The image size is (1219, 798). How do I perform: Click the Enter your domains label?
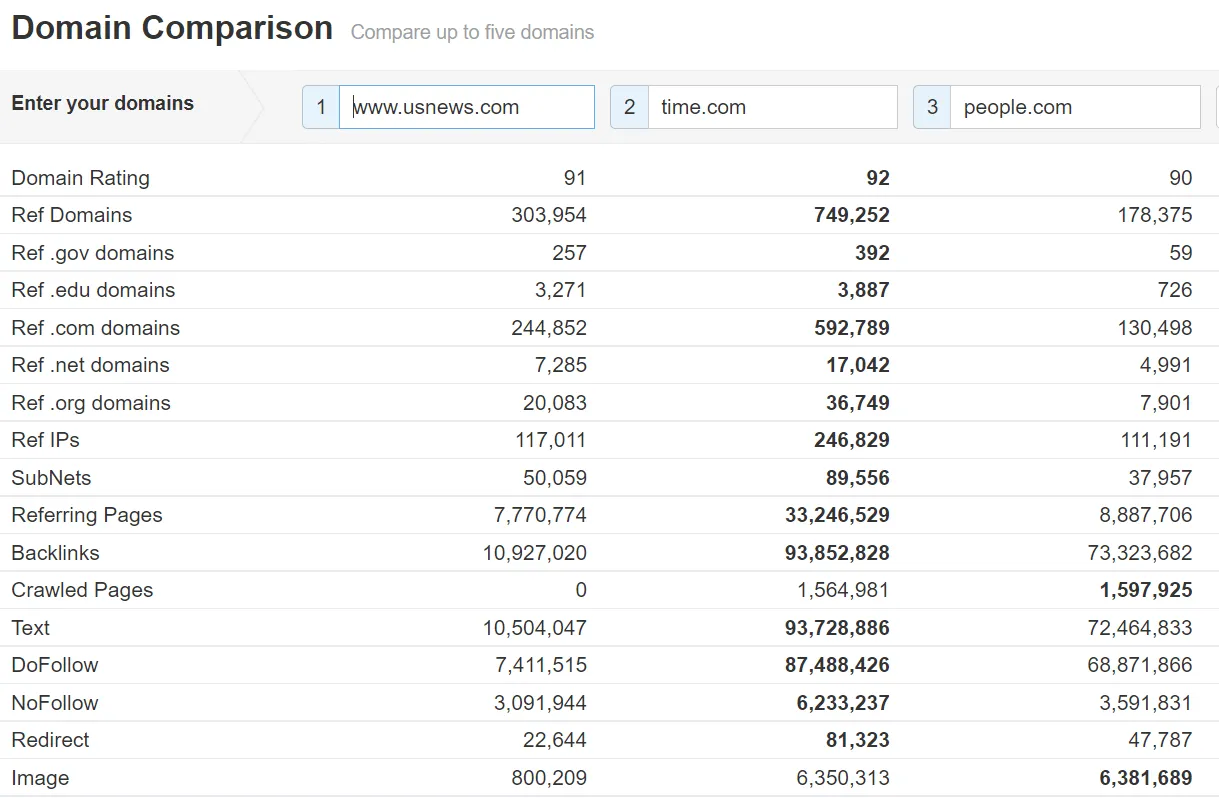102,103
